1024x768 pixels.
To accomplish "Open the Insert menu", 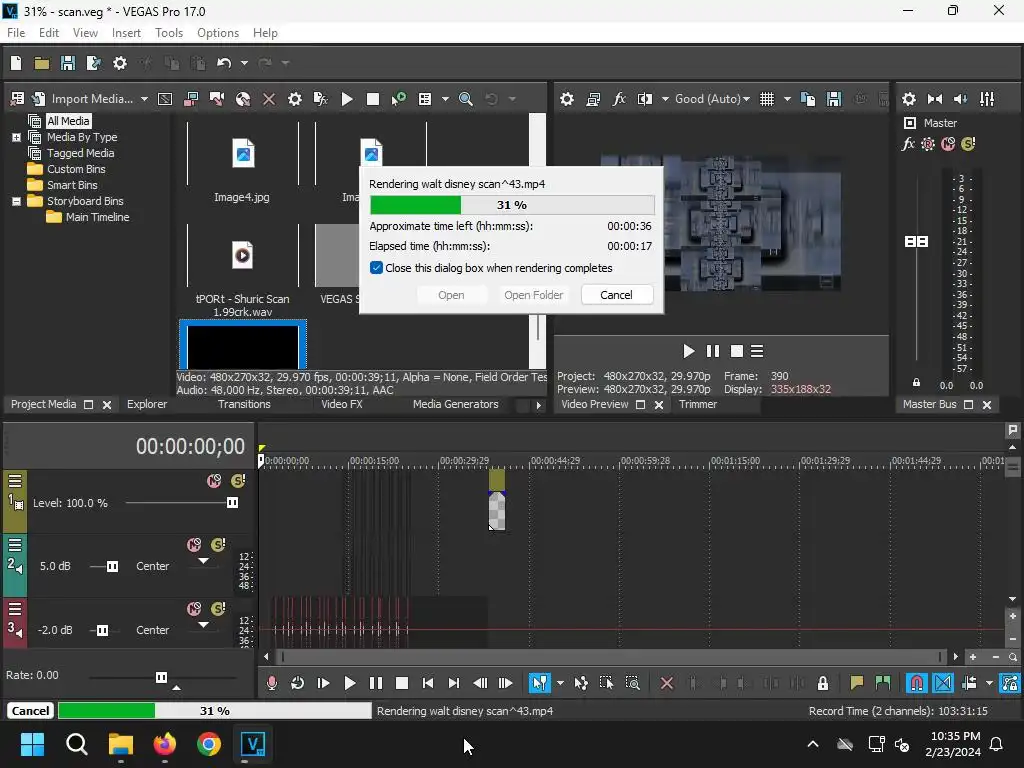I will click(x=126, y=33).
